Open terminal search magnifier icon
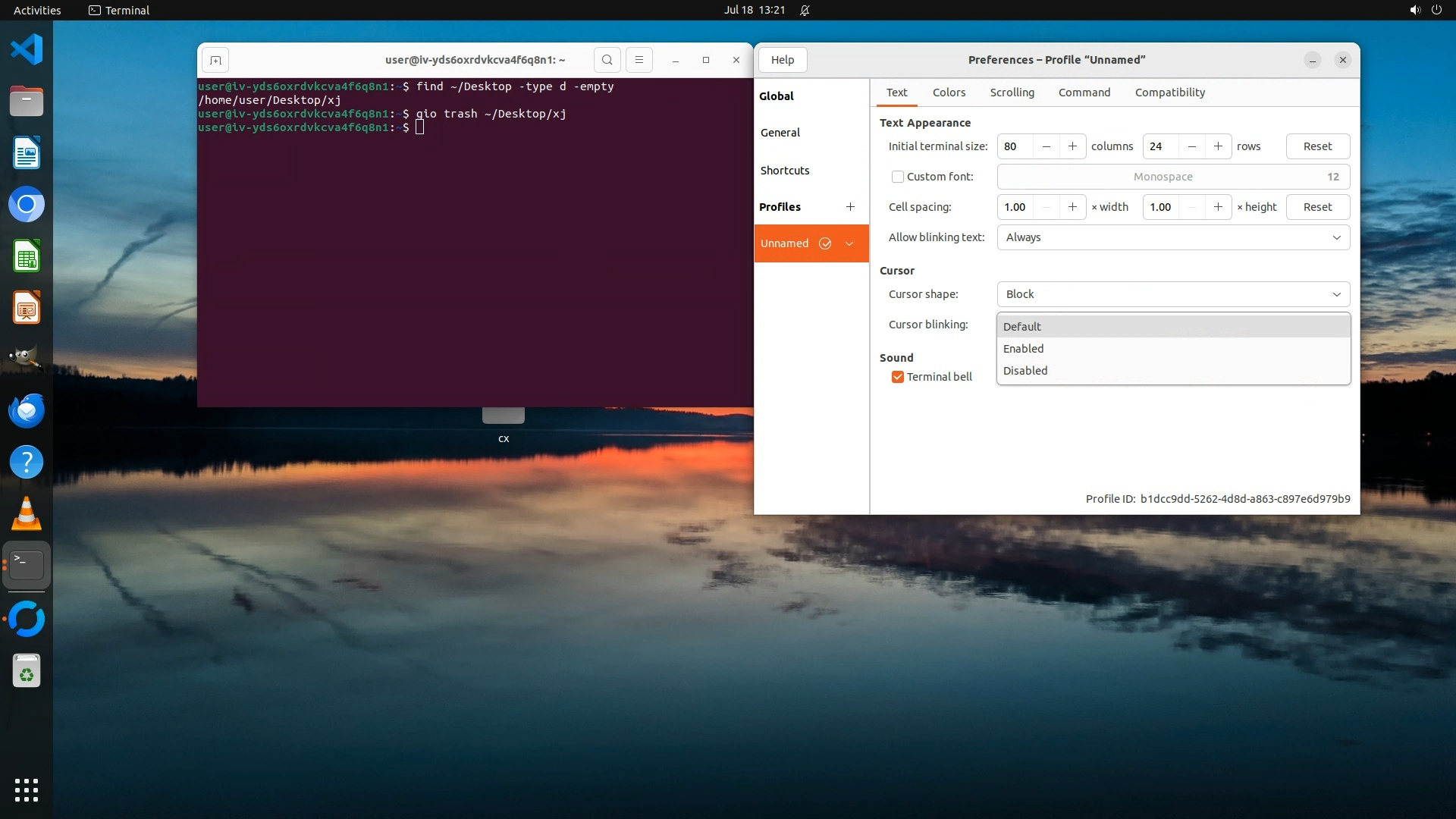 coord(607,60)
